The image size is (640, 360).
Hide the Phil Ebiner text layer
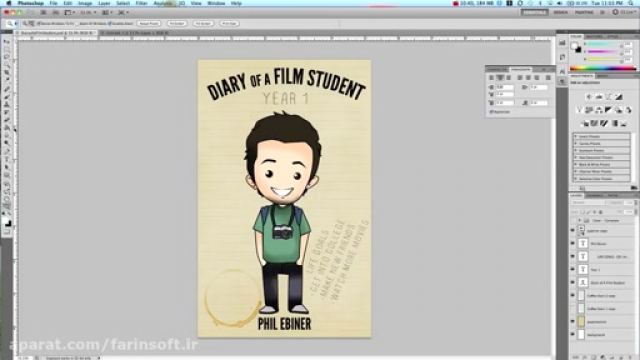click(573, 243)
